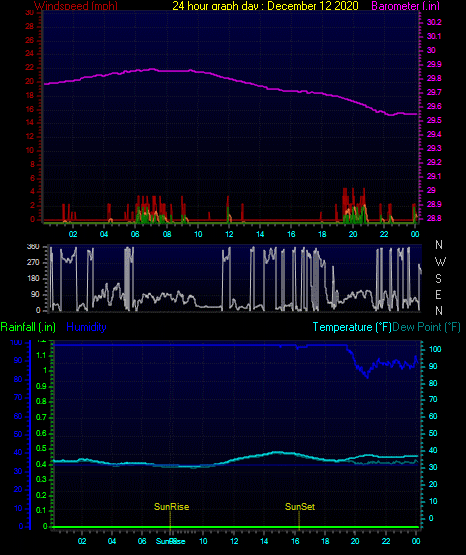466x555 pixels.
Task: Click the Barometer (.in) legend label
Action: pyautogui.click(x=405, y=6)
